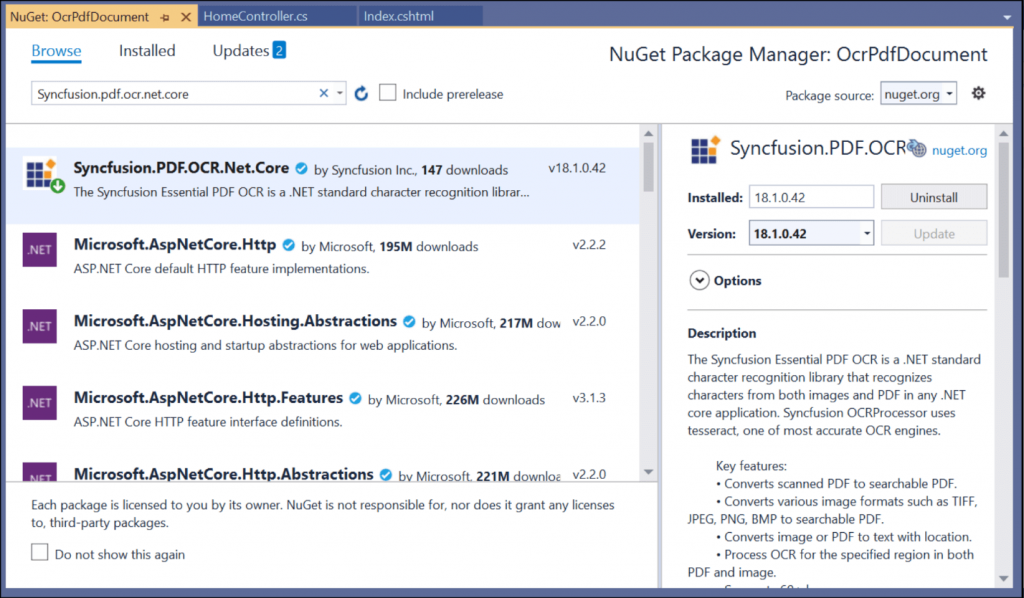Screen dimensions: 1024x598
Task: Enable the Include prerelease checkbox
Action: pos(387,93)
